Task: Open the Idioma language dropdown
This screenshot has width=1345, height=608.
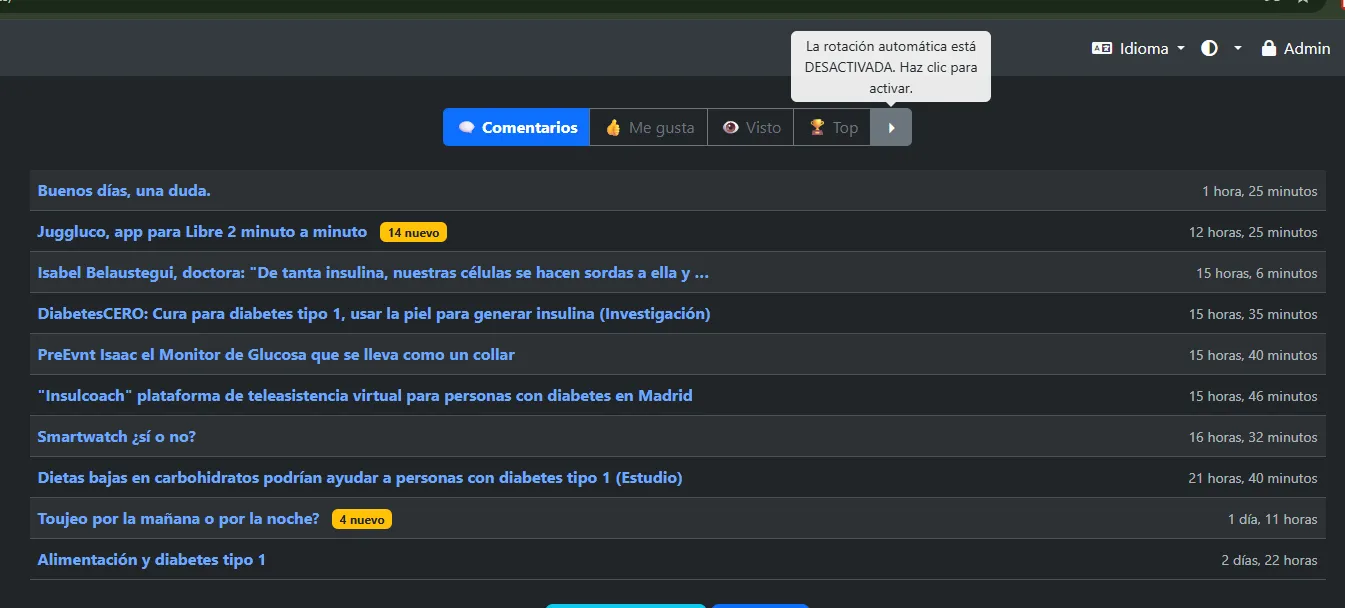Action: tap(1138, 48)
